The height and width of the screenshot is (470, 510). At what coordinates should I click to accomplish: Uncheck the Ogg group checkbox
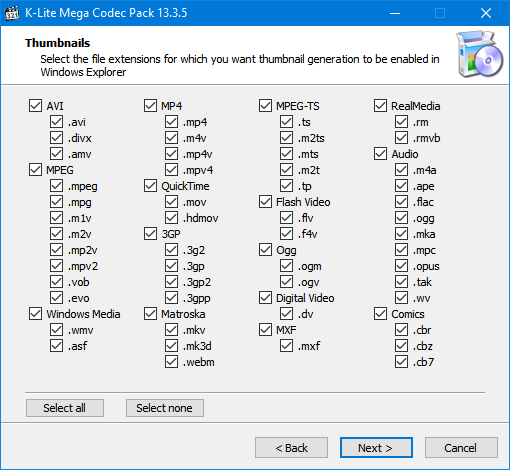coord(265,250)
